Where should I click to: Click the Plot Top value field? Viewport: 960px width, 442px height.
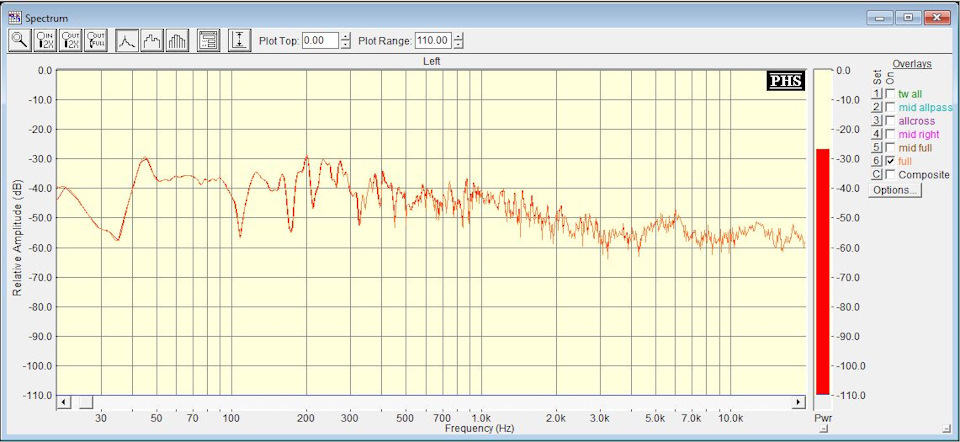click(x=321, y=41)
